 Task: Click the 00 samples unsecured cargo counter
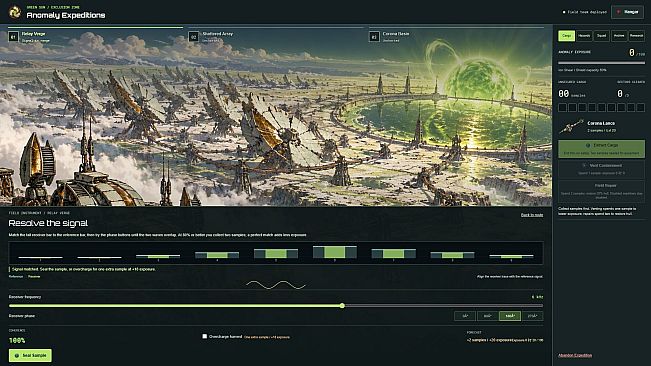[571, 94]
